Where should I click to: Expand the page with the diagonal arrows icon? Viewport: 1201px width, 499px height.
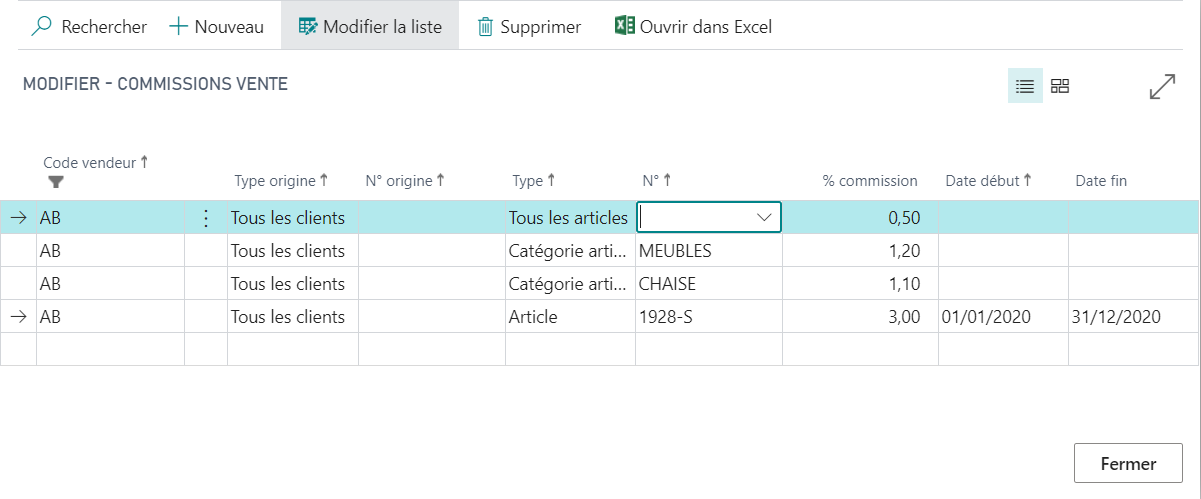pyautogui.click(x=1162, y=86)
